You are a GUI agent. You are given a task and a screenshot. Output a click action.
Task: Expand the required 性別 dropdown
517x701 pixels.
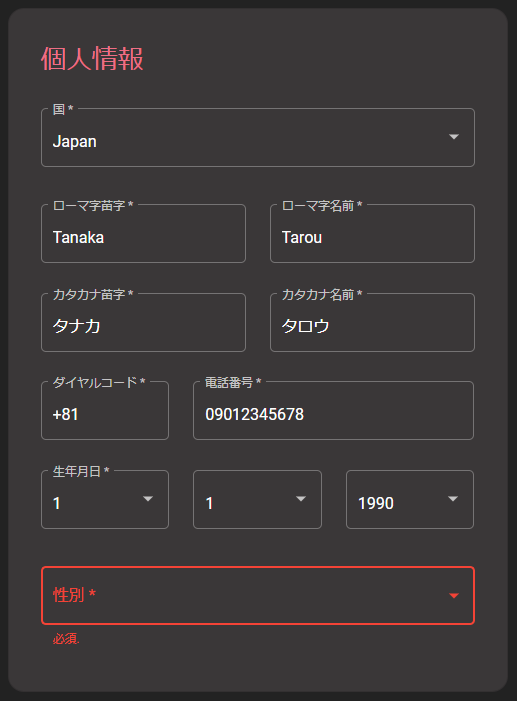(258, 595)
